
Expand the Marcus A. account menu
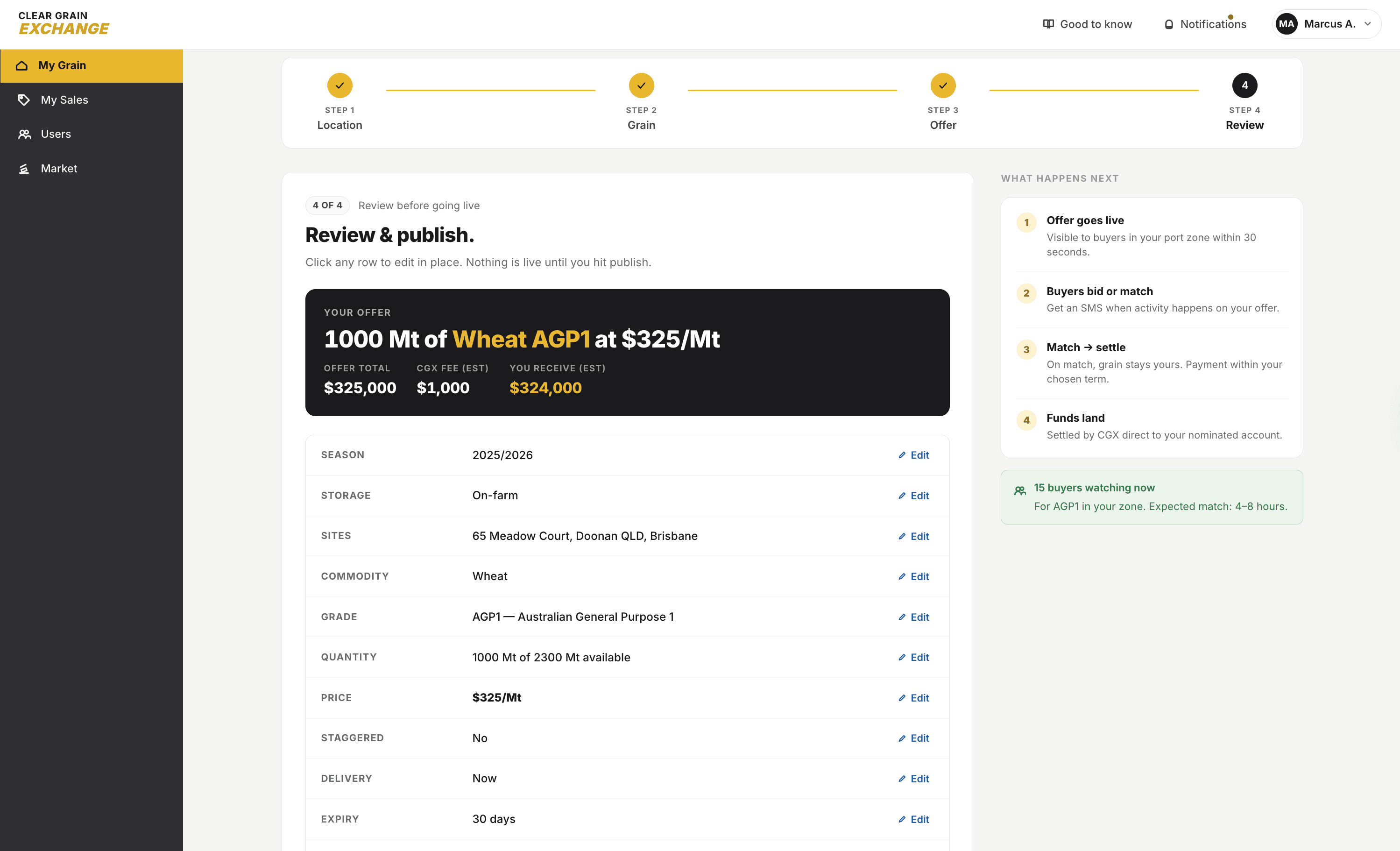pyautogui.click(x=1329, y=24)
